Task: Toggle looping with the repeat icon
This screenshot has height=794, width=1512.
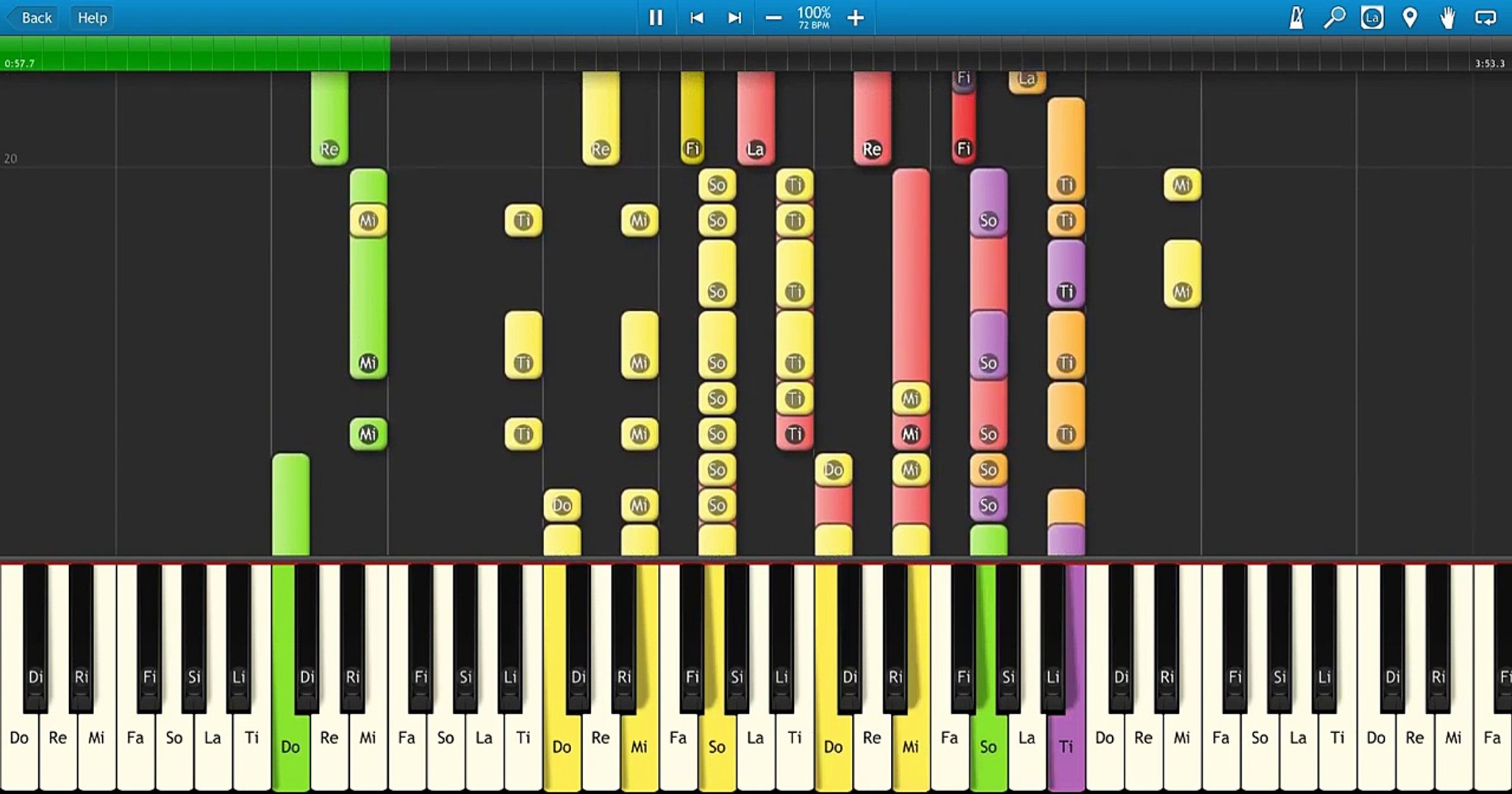Action: click(x=1486, y=17)
